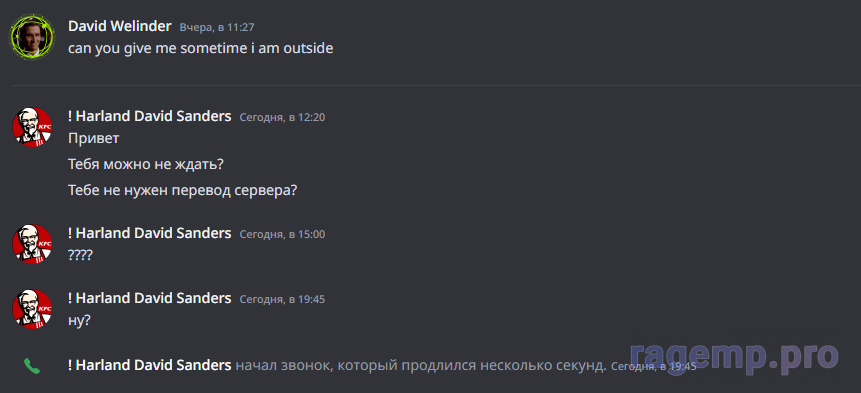Click the 'Тебе не нужен перевод сервера?' message
The height and width of the screenshot is (393, 861).
tap(182, 190)
